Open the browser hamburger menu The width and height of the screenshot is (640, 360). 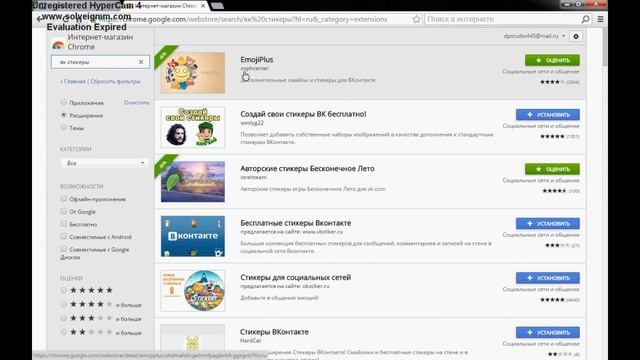click(x=600, y=19)
